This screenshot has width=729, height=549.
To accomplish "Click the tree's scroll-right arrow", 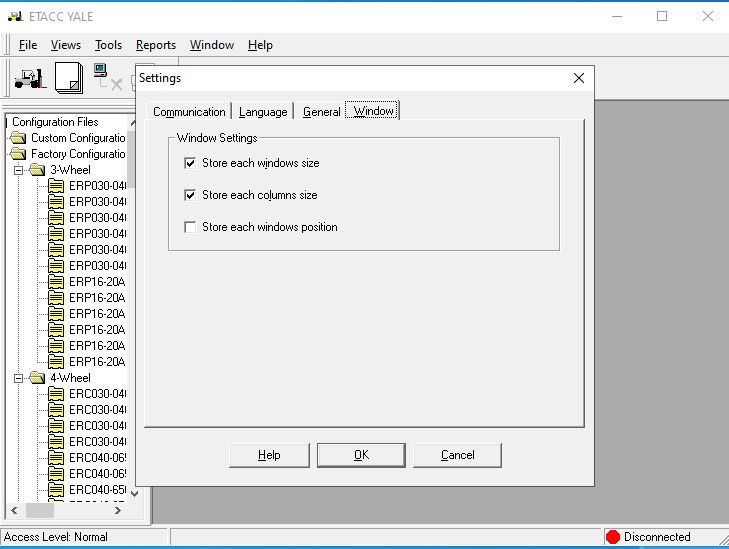I will coord(118,510).
